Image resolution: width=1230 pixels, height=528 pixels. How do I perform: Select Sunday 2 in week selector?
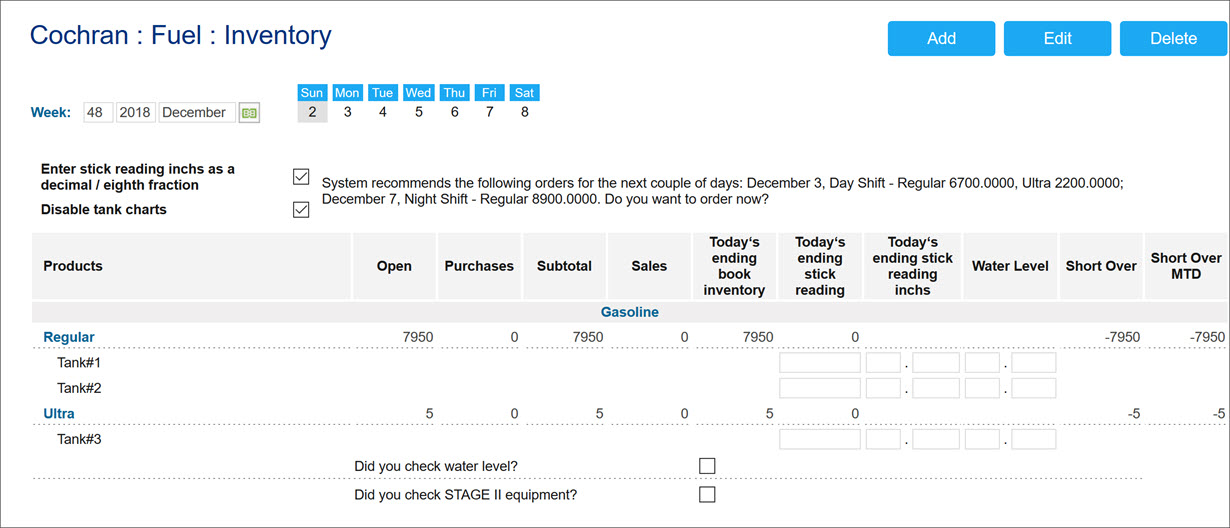[312, 112]
